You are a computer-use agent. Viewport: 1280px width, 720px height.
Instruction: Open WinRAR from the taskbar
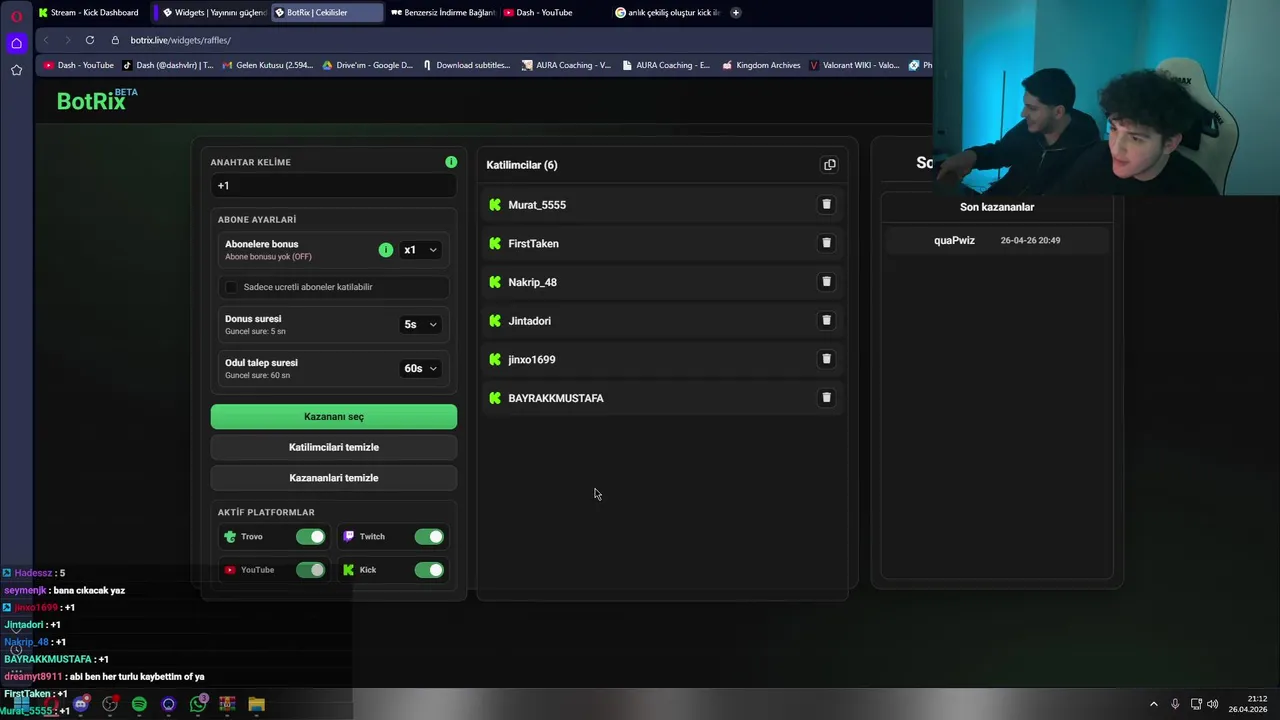pyautogui.click(x=227, y=704)
